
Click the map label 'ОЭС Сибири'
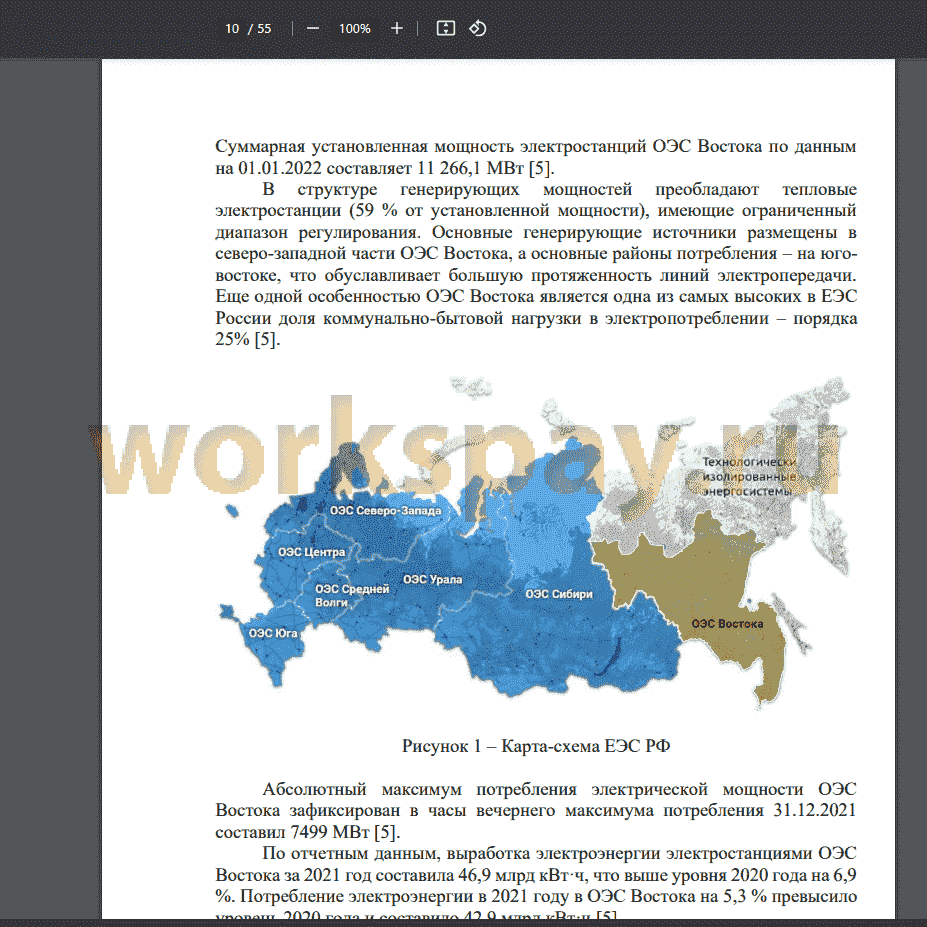pyautogui.click(x=559, y=594)
